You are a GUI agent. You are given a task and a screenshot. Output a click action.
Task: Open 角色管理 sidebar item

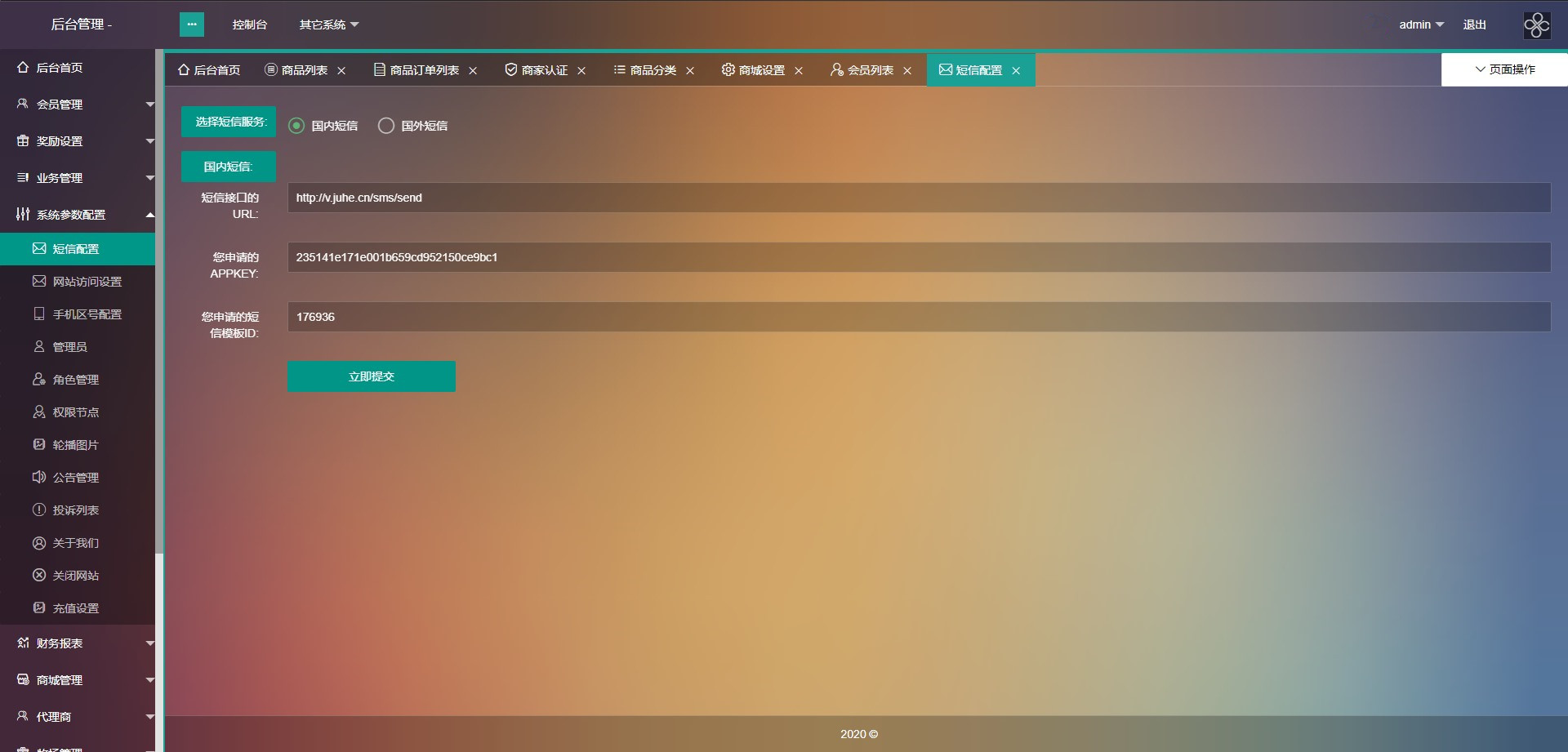coord(75,380)
